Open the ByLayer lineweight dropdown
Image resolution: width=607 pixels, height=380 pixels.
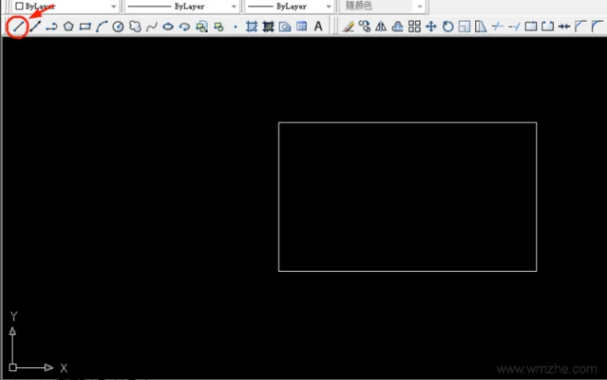pyautogui.click(x=289, y=6)
